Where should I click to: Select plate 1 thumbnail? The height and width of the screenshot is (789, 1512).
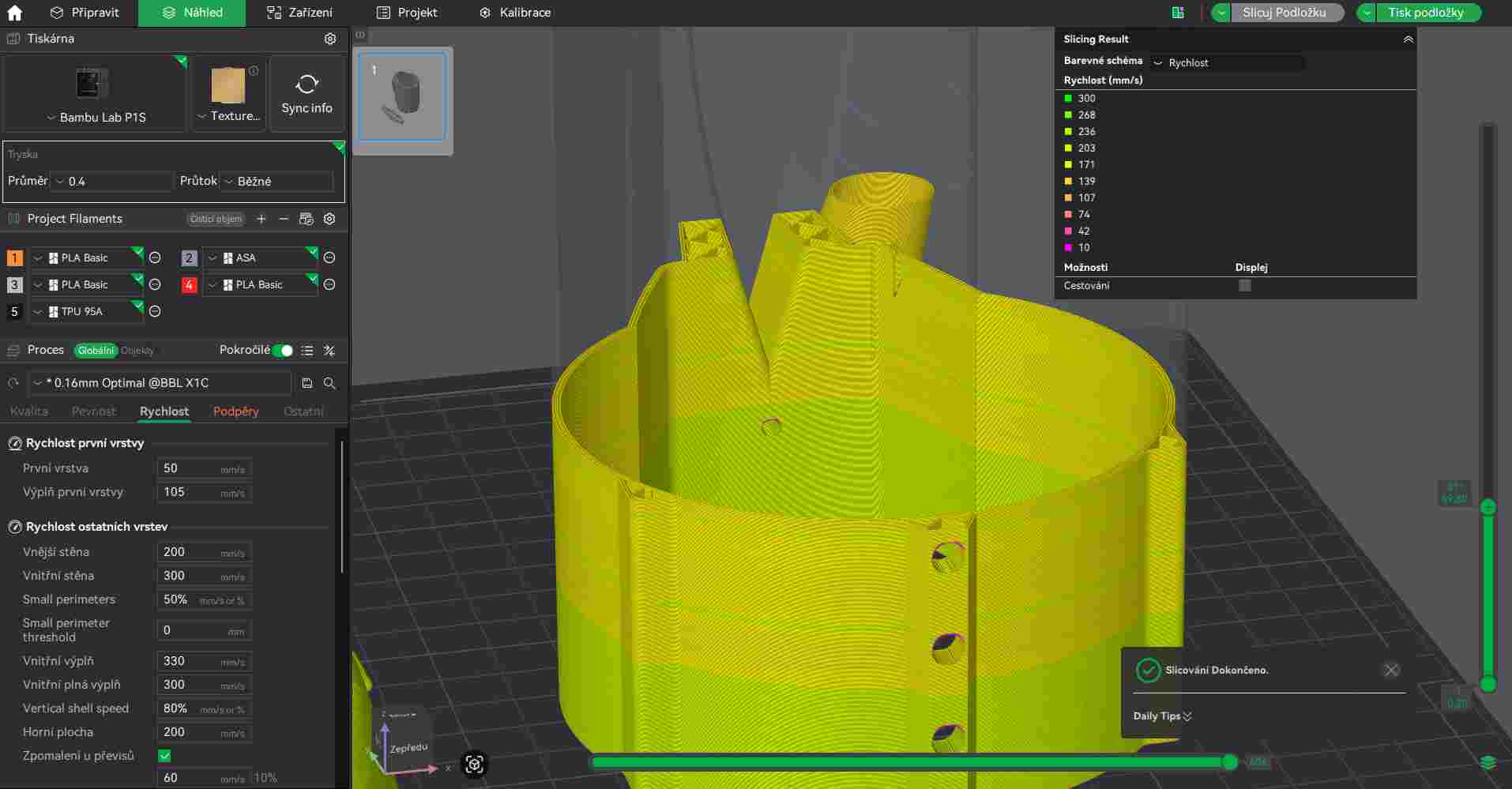coord(402,96)
